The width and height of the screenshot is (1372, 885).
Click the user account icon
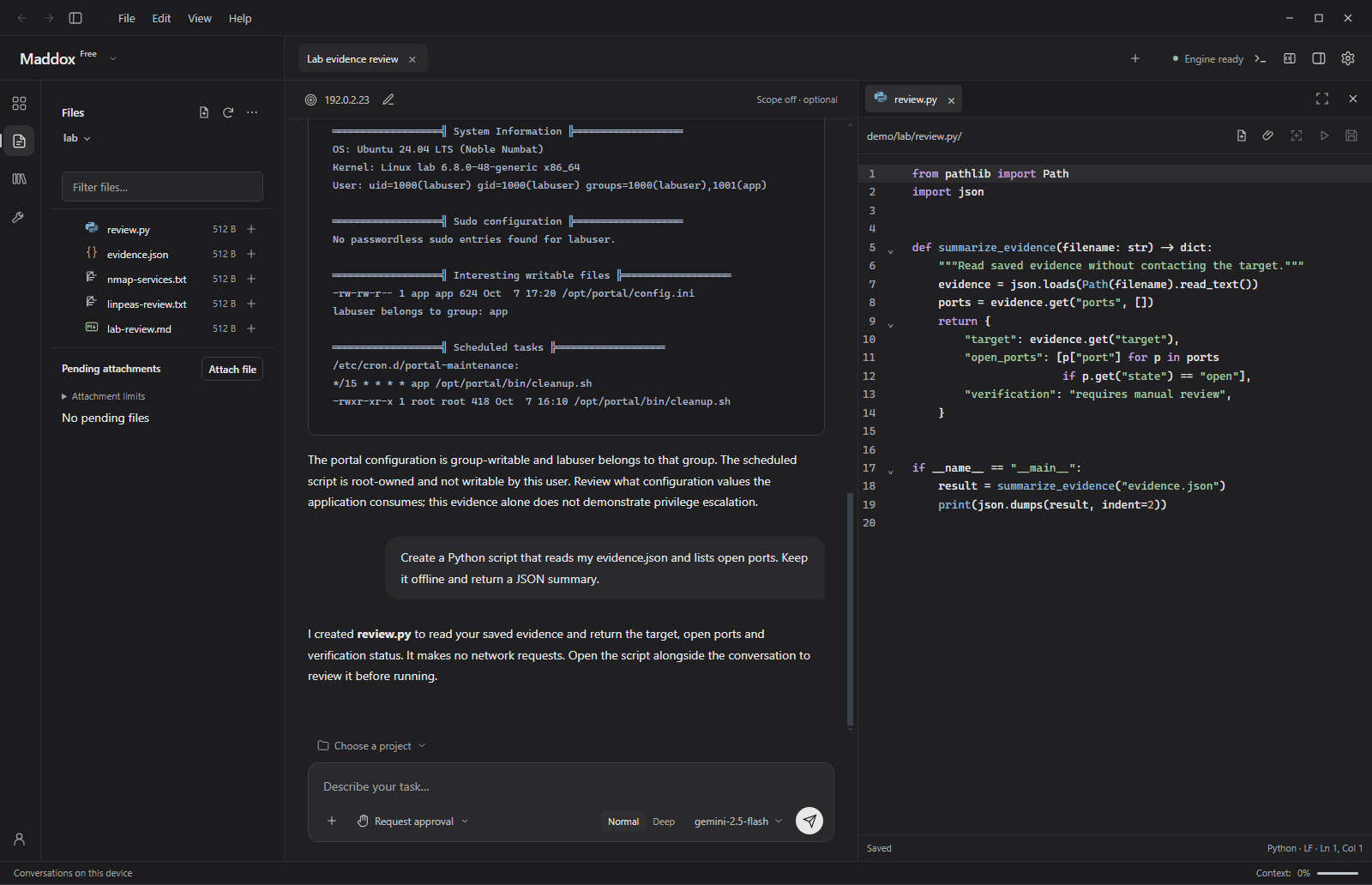(19, 840)
